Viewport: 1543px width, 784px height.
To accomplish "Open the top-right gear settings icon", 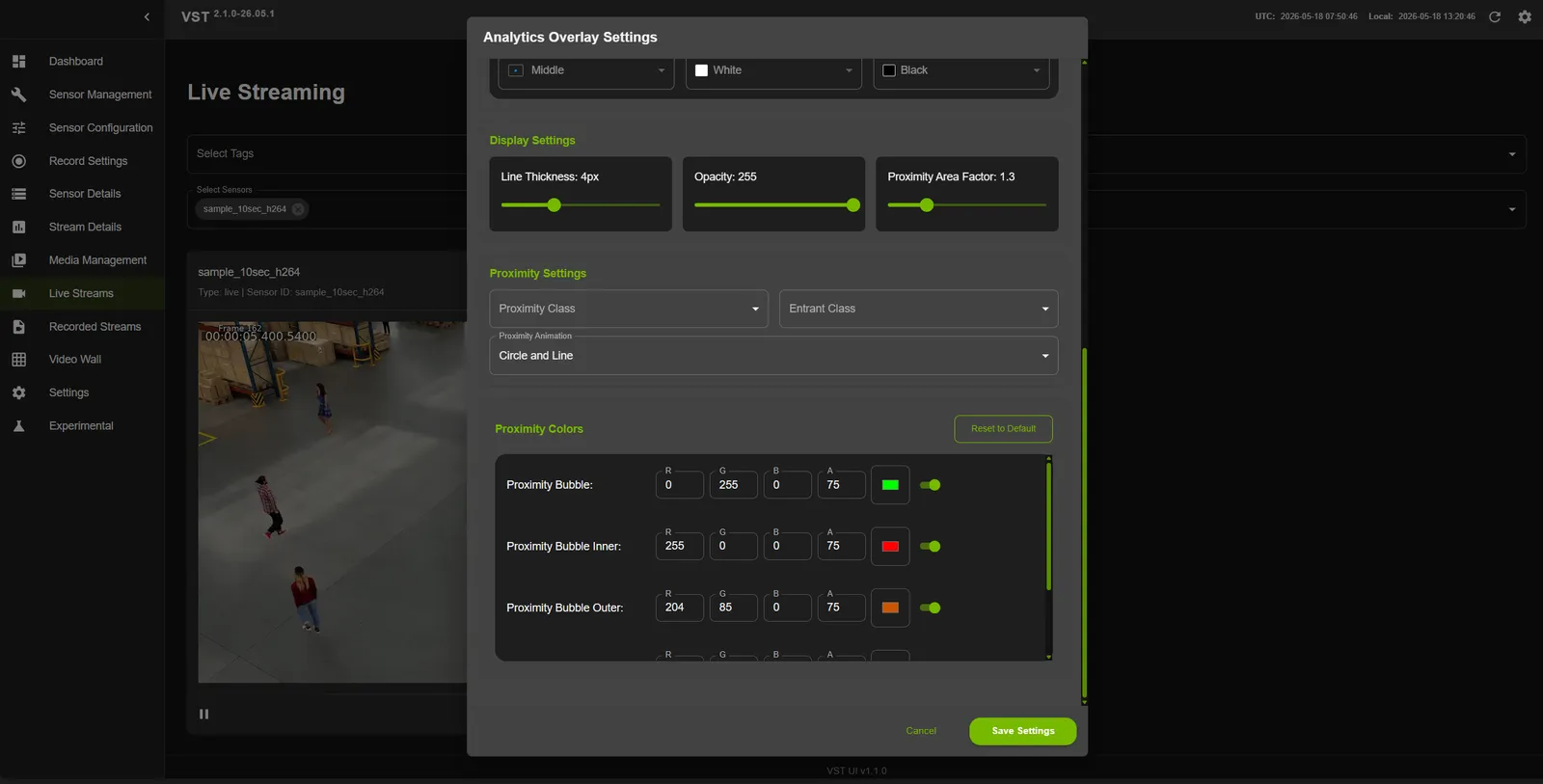I will pyautogui.click(x=1525, y=16).
